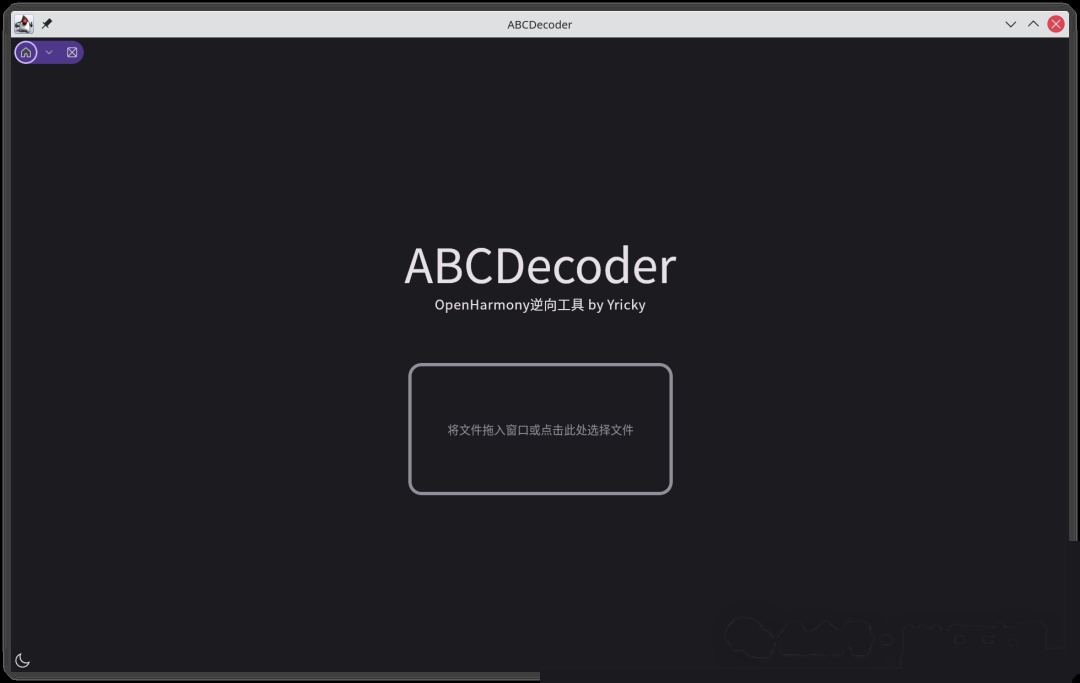1080x683 pixels.
Task: Click the 'ABCDecoder' window title text
Action: click(539, 24)
